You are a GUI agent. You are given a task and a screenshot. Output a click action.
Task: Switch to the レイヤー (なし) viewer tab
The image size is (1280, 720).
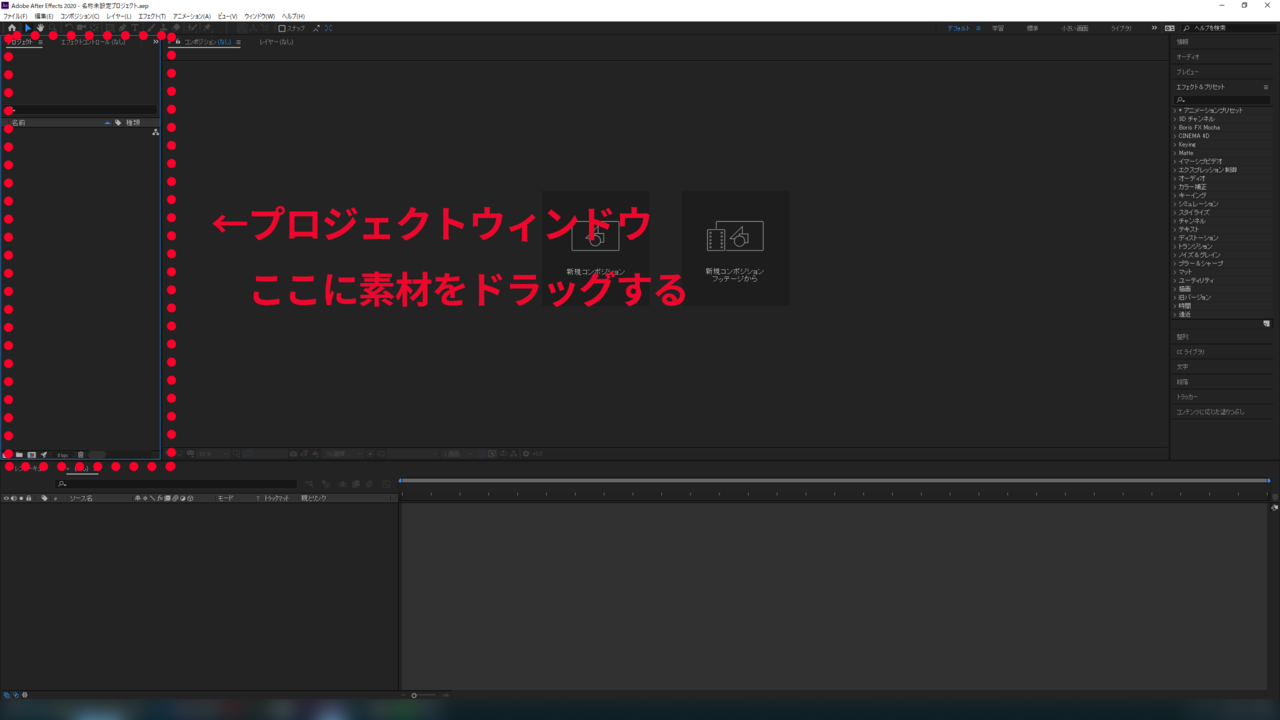pyautogui.click(x=276, y=42)
